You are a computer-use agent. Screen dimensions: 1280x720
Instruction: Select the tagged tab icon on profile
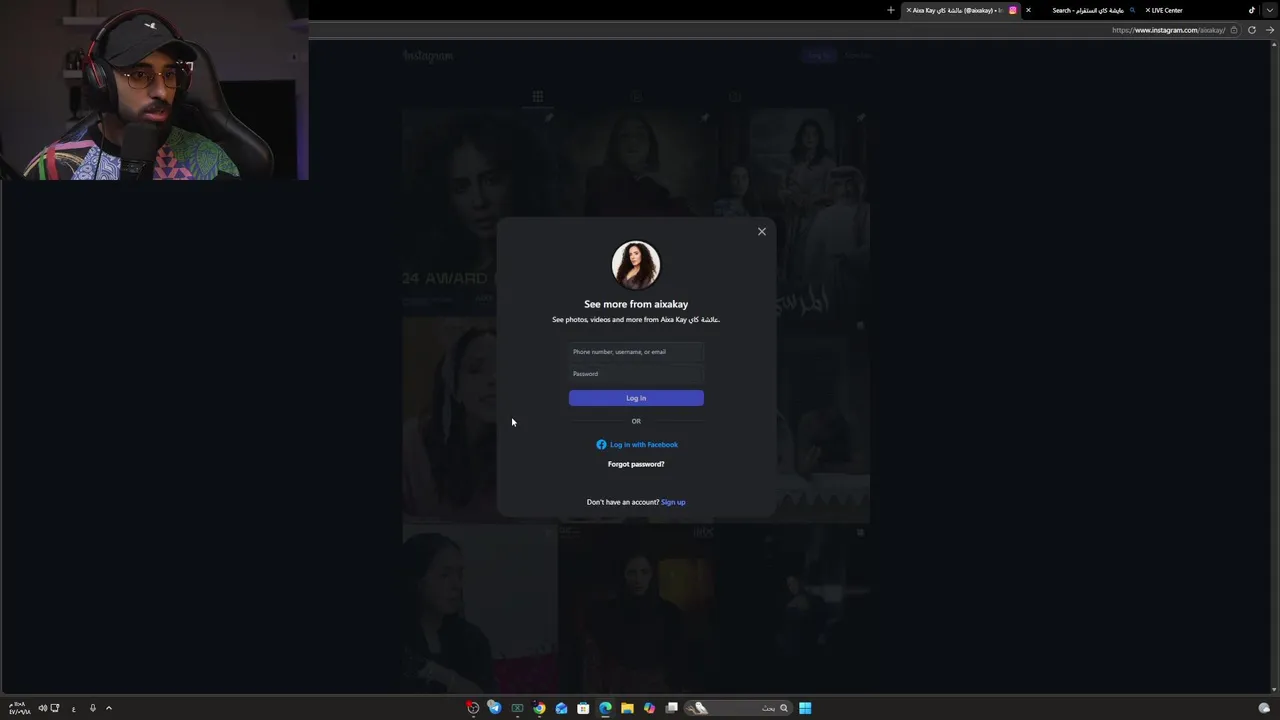click(735, 97)
